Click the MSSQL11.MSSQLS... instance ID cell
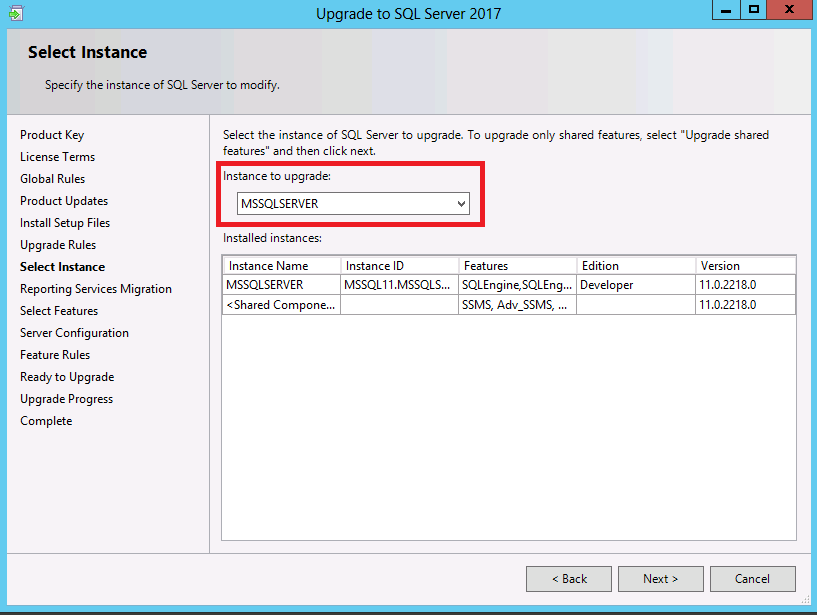817x615 pixels. click(x=400, y=285)
